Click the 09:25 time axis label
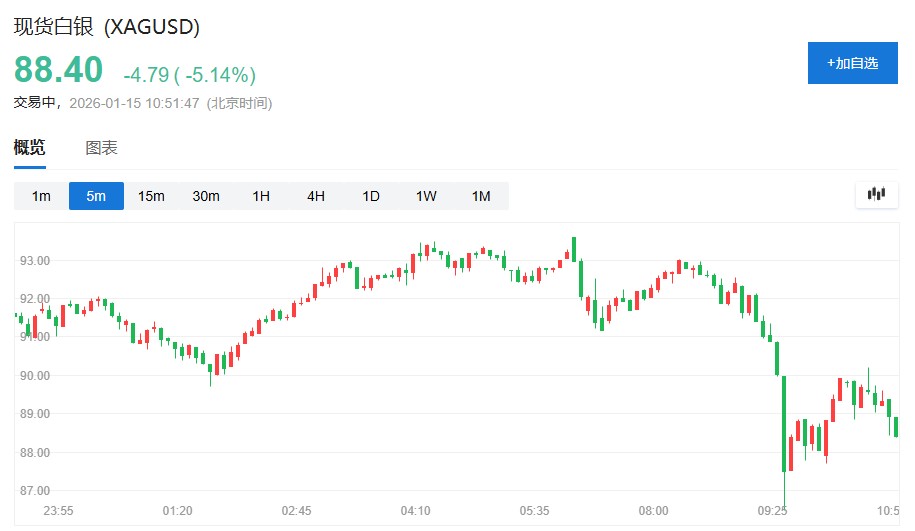Viewport: 915px width, 531px height. click(x=772, y=511)
